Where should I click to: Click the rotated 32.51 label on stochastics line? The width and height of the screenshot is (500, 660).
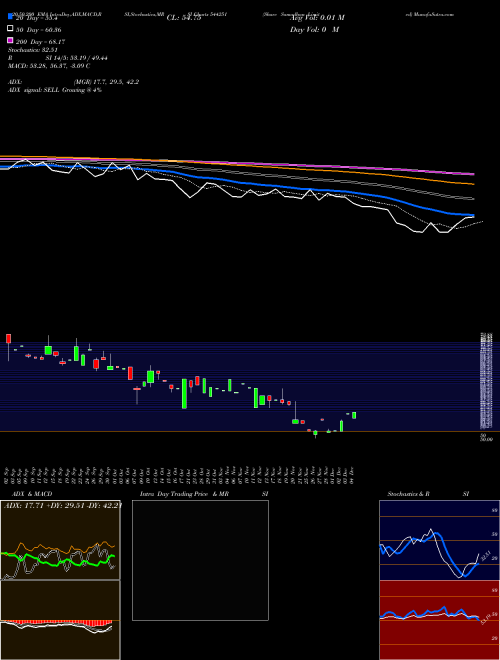[486, 556]
